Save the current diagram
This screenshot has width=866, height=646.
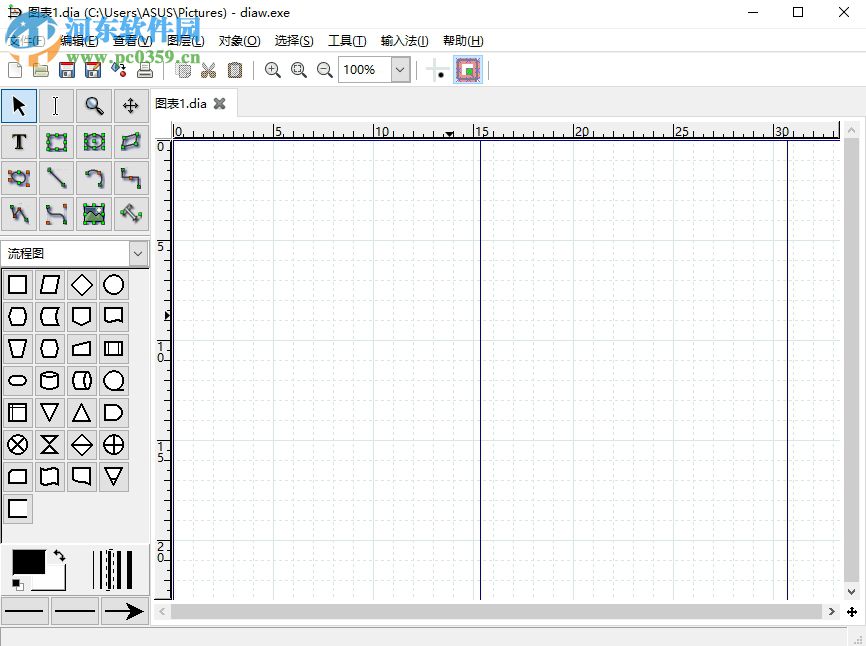[66, 69]
